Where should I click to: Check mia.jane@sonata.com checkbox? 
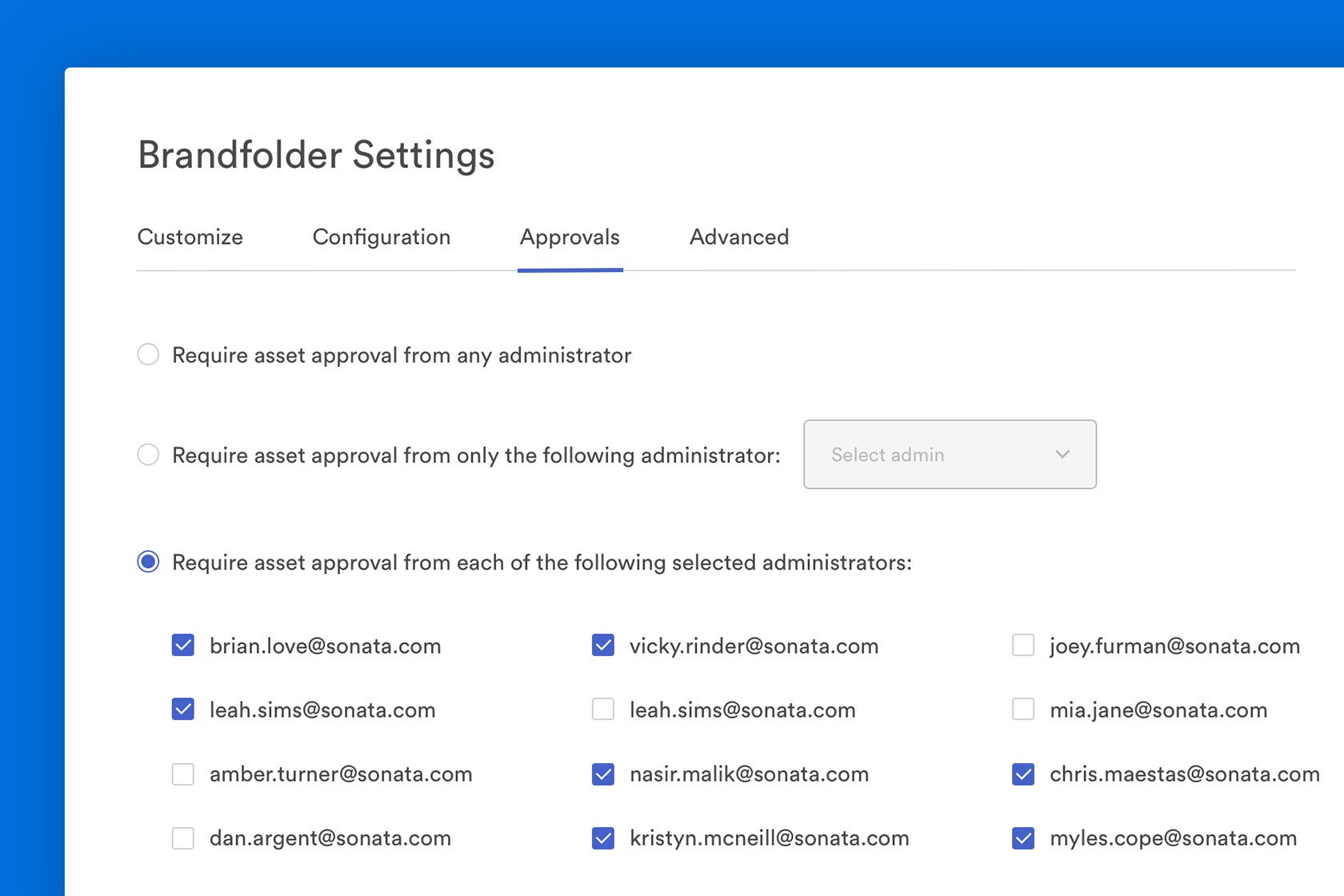(x=1023, y=709)
